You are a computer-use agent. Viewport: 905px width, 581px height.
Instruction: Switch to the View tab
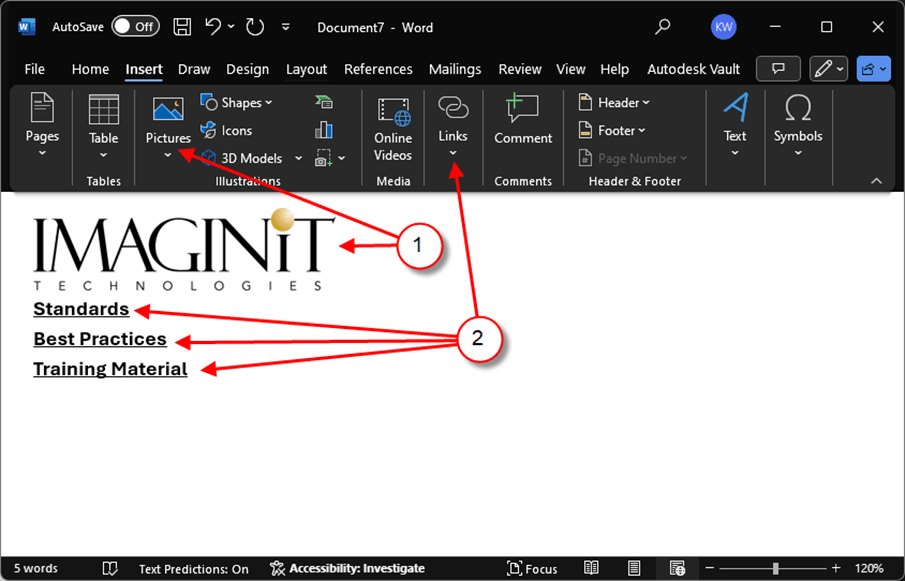571,69
